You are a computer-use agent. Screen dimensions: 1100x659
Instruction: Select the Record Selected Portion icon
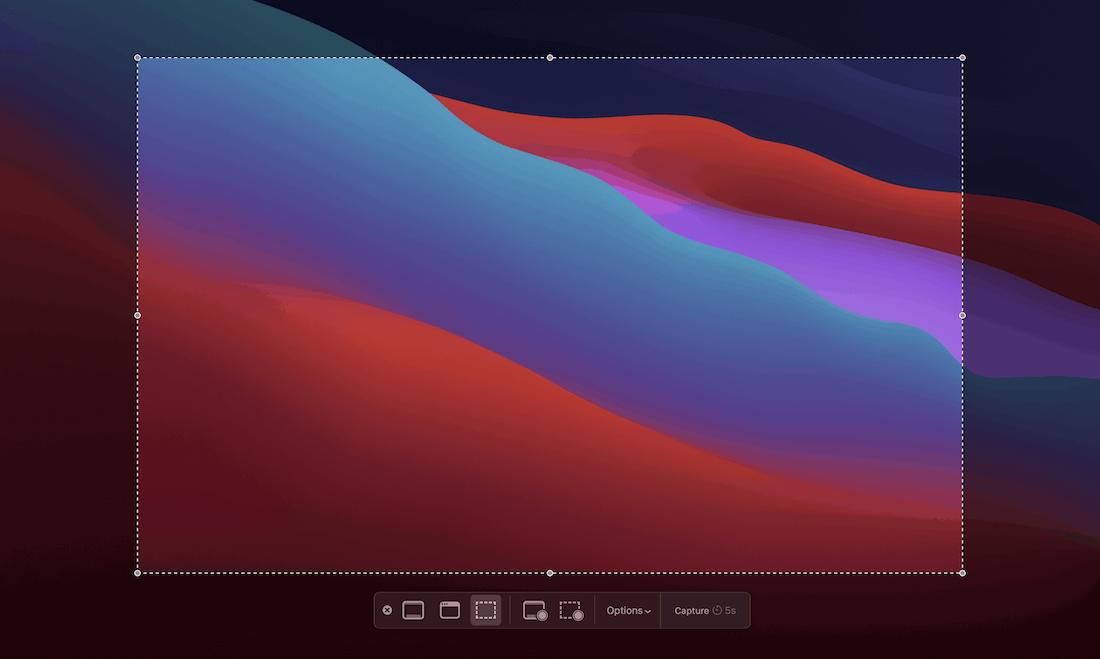coord(571,611)
